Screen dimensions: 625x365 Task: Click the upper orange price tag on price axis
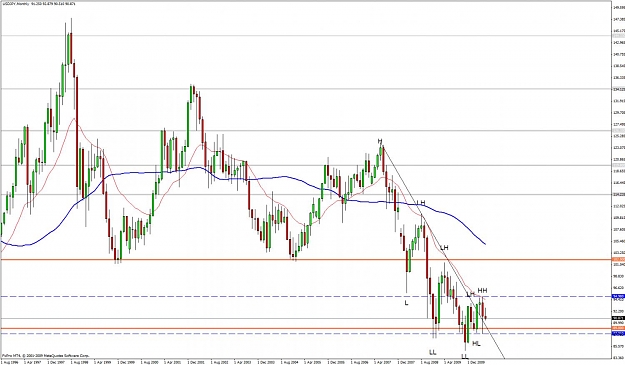tap(618, 260)
